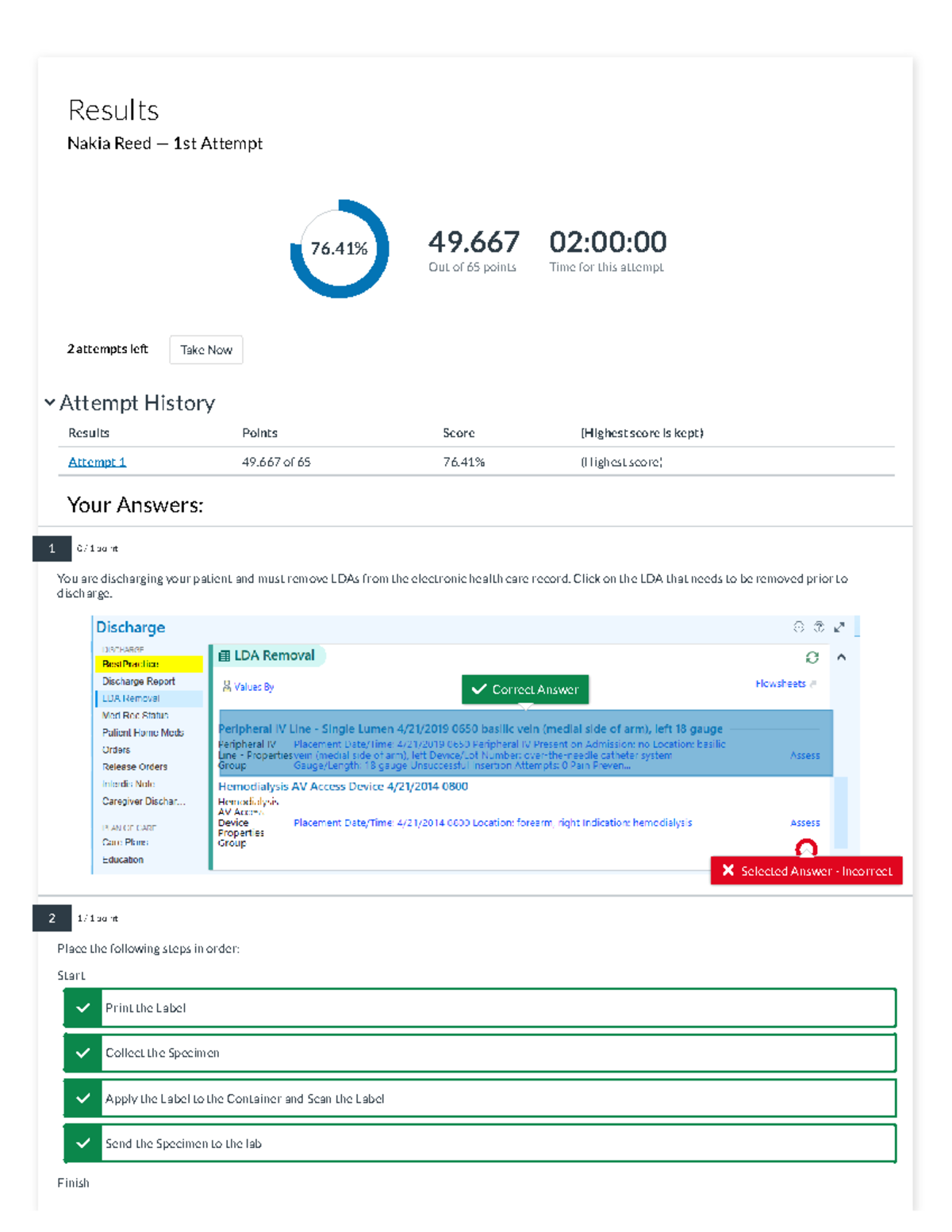Open Flowsheets link in LDA Removal
Screen dimensions: 952x1232
(x=780, y=683)
